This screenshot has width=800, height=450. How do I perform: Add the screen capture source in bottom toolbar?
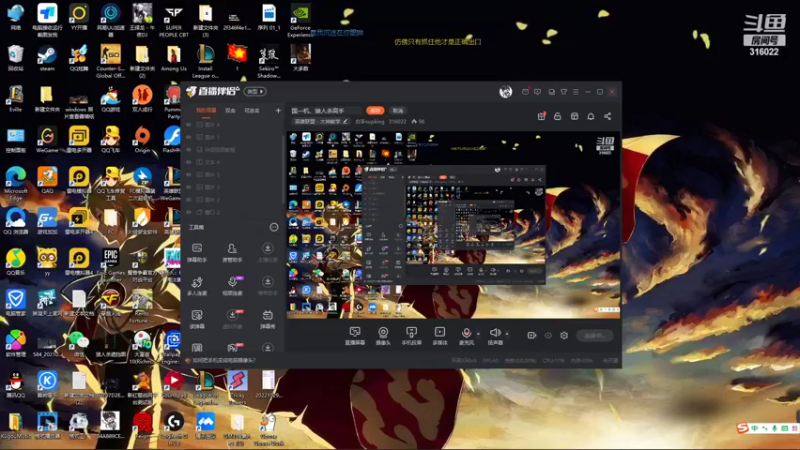pyautogui.click(x=355, y=336)
